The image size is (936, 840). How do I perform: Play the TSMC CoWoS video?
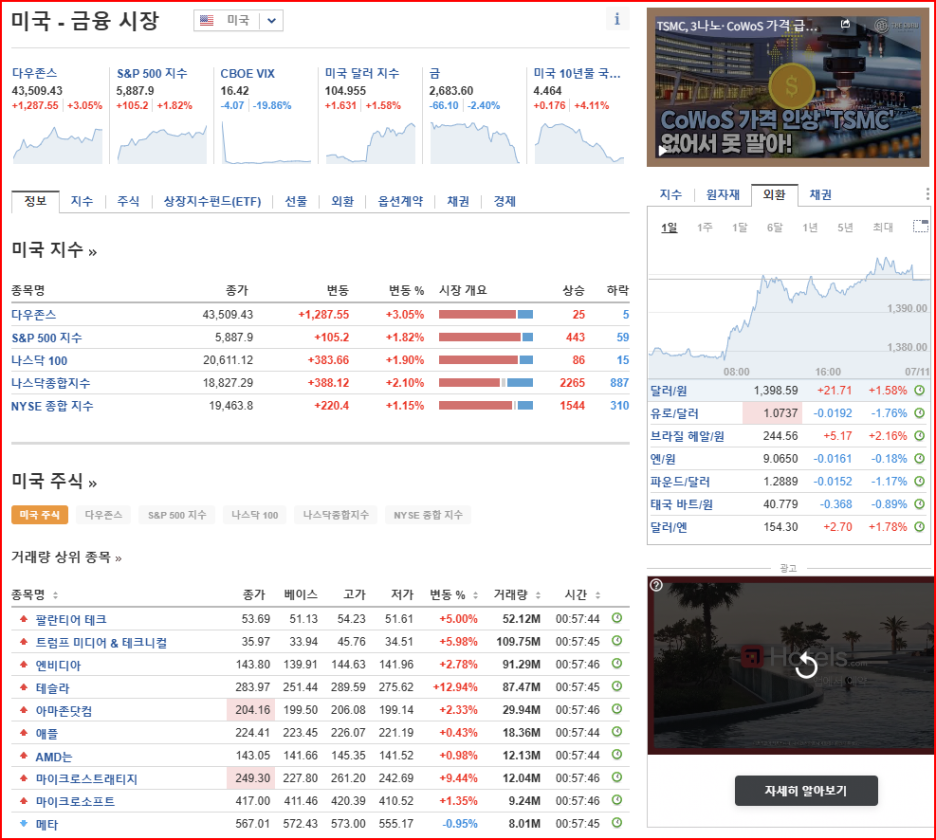[663, 150]
